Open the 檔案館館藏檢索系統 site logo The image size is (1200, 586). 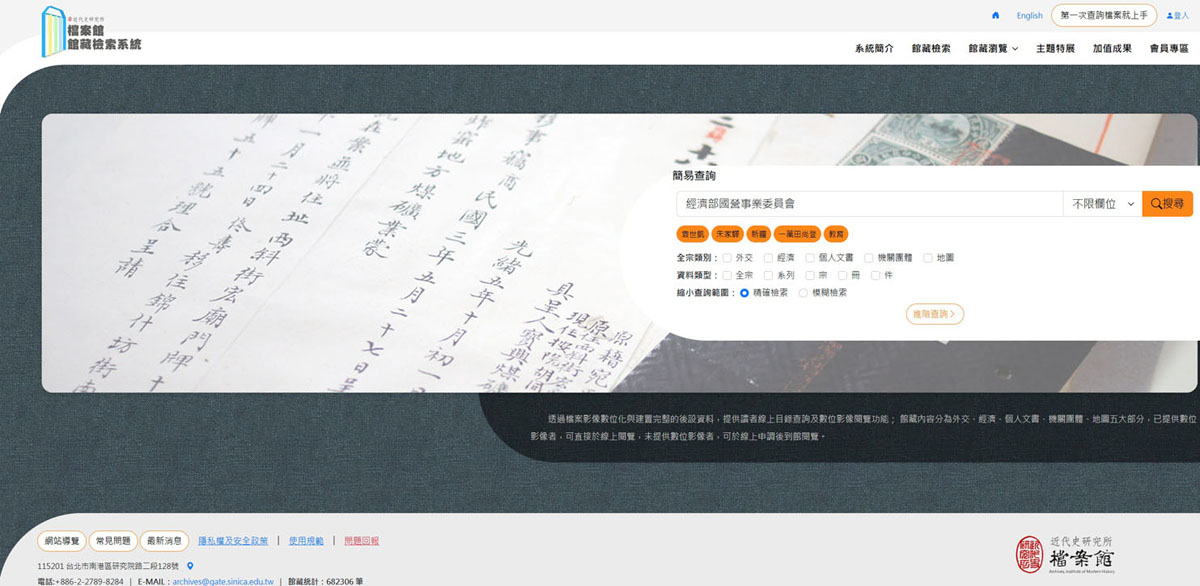92,32
